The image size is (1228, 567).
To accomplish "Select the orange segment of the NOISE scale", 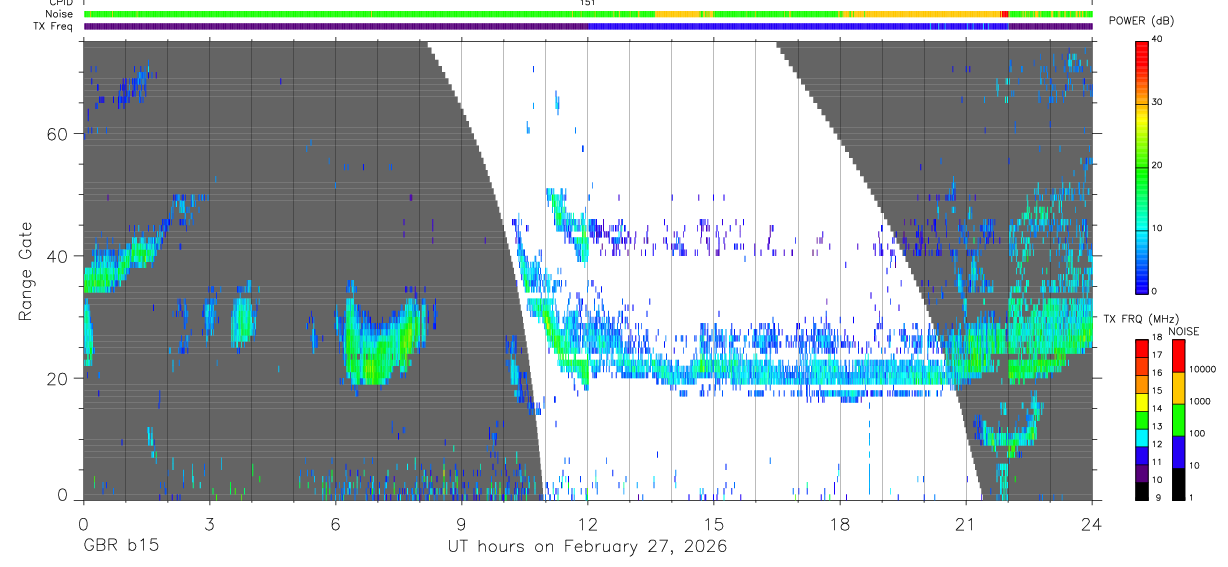I will click(1178, 388).
